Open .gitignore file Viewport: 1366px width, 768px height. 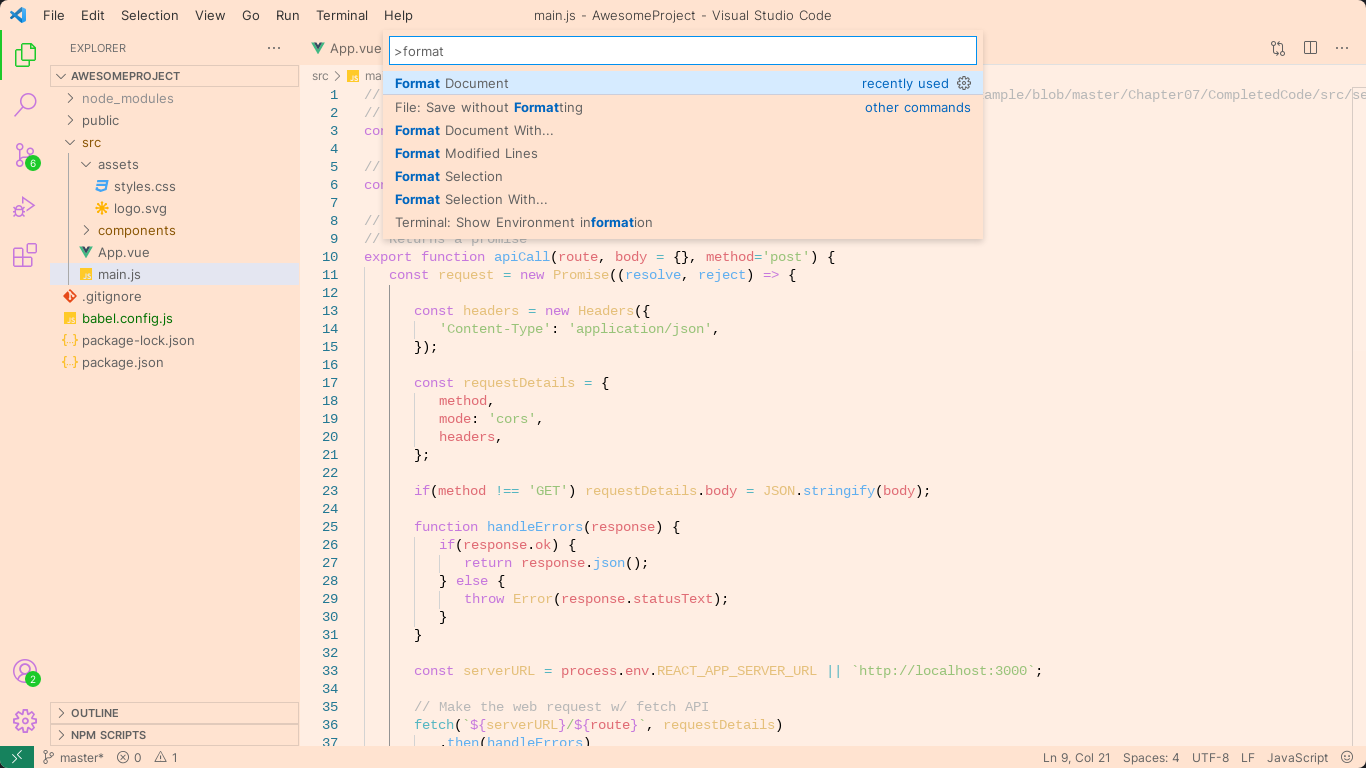(x=111, y=296)
